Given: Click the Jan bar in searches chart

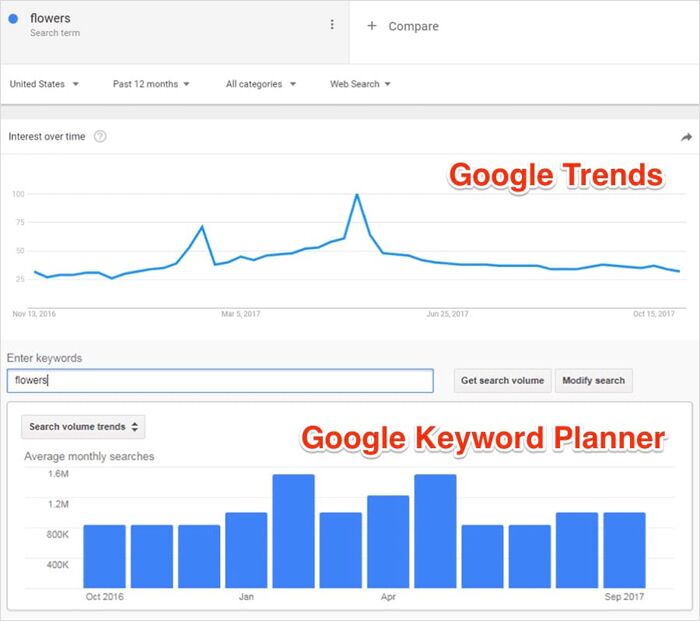Looking at the screenshot, I should coord(246,550).
